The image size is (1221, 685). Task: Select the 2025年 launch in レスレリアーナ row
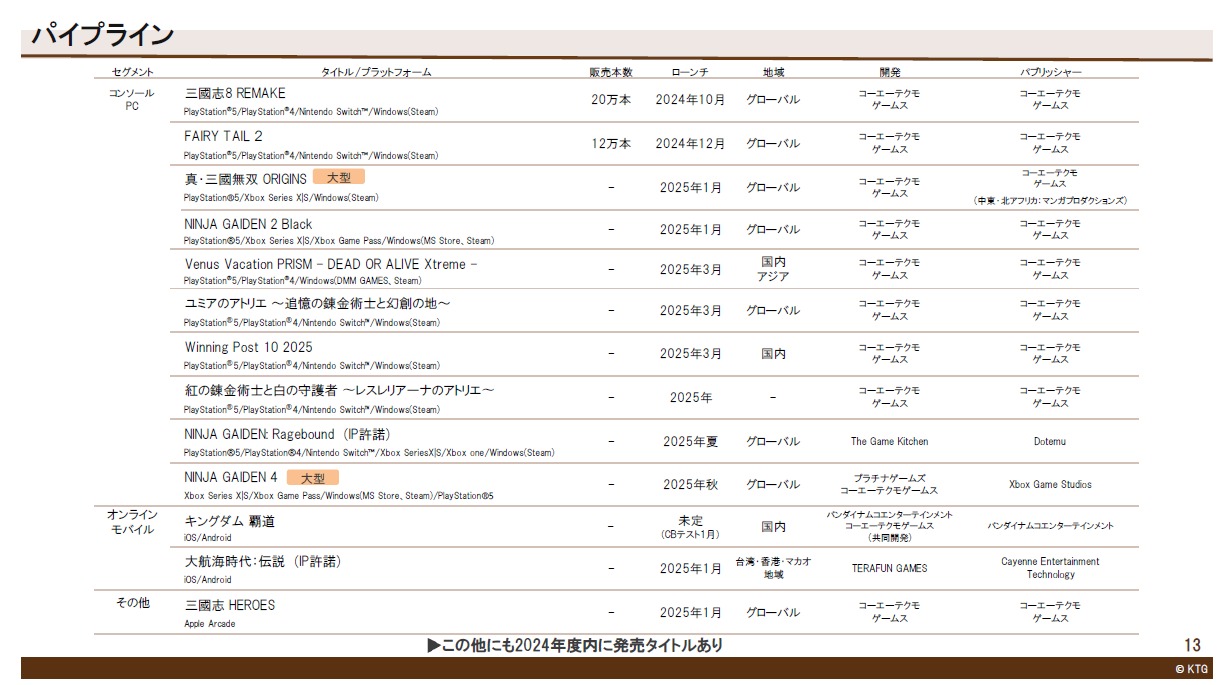pos(691,397)
